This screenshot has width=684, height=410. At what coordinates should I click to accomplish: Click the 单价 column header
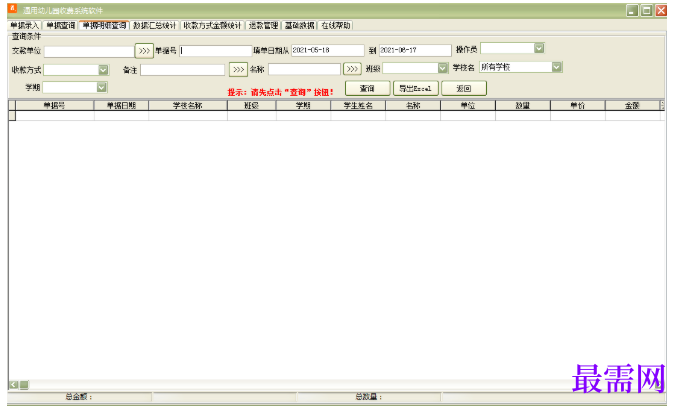point(578,105)
